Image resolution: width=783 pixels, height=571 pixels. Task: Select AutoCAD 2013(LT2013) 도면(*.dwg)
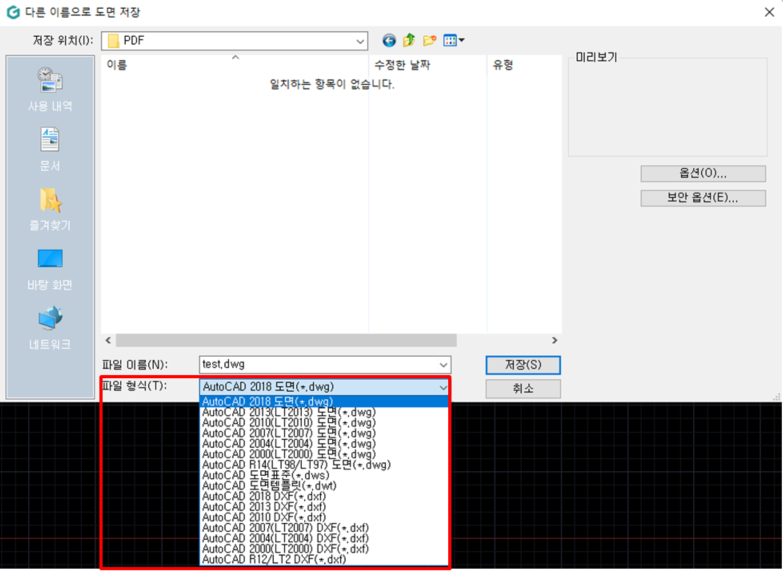click(x=324, y=412)
